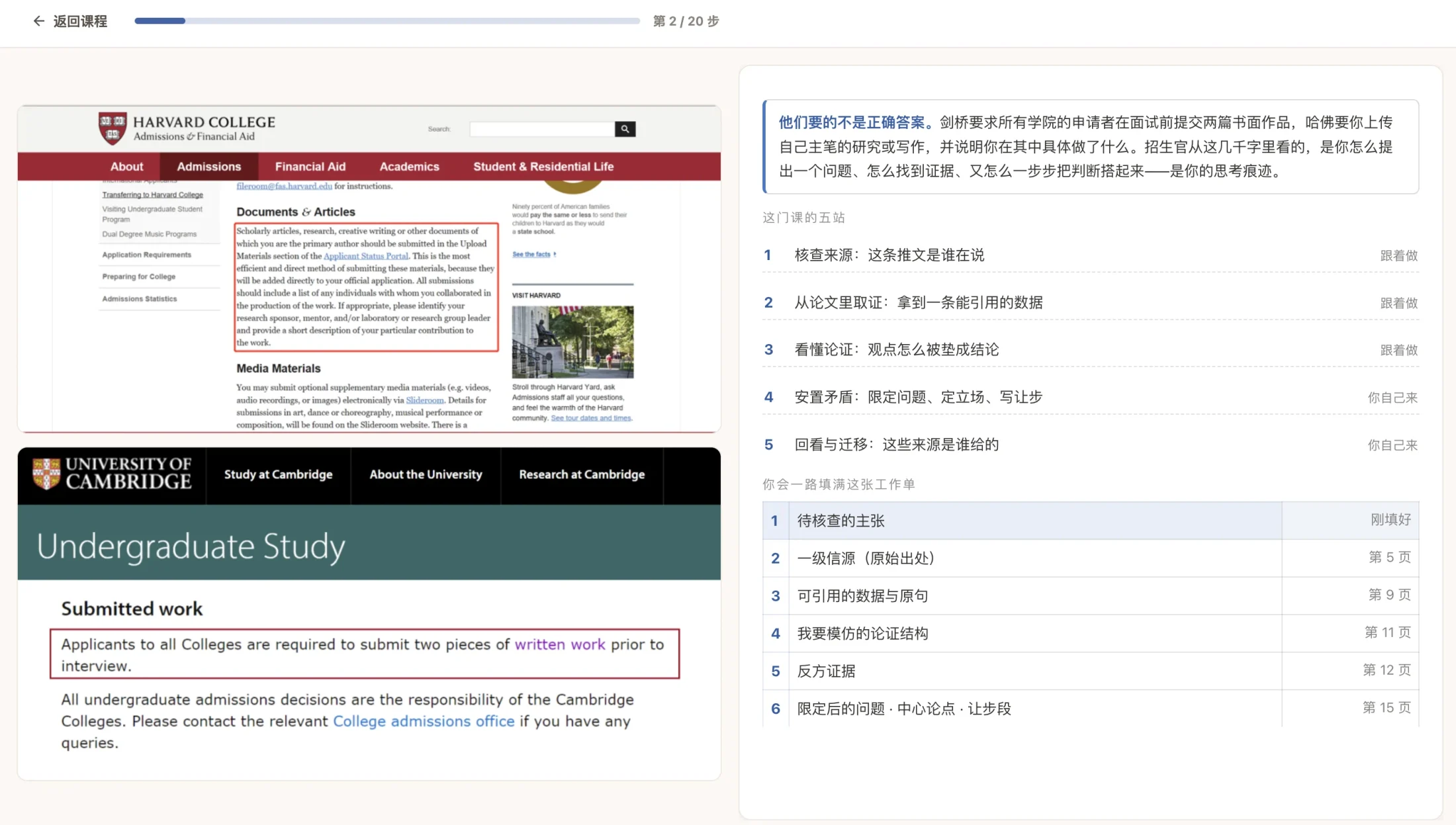Click the College admissions office link
The image size is (1456, 825).
[424, 721]
